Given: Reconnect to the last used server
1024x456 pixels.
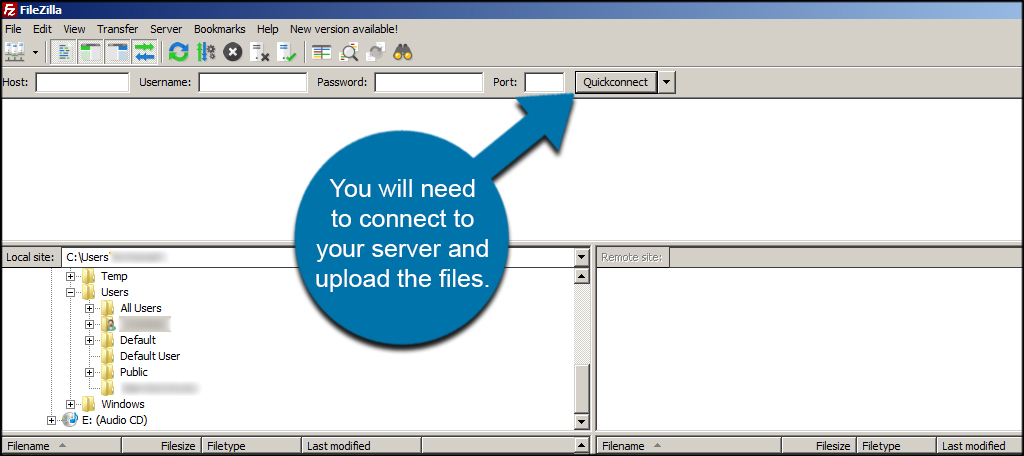Looking at the screenshot, I should point(287,52).
